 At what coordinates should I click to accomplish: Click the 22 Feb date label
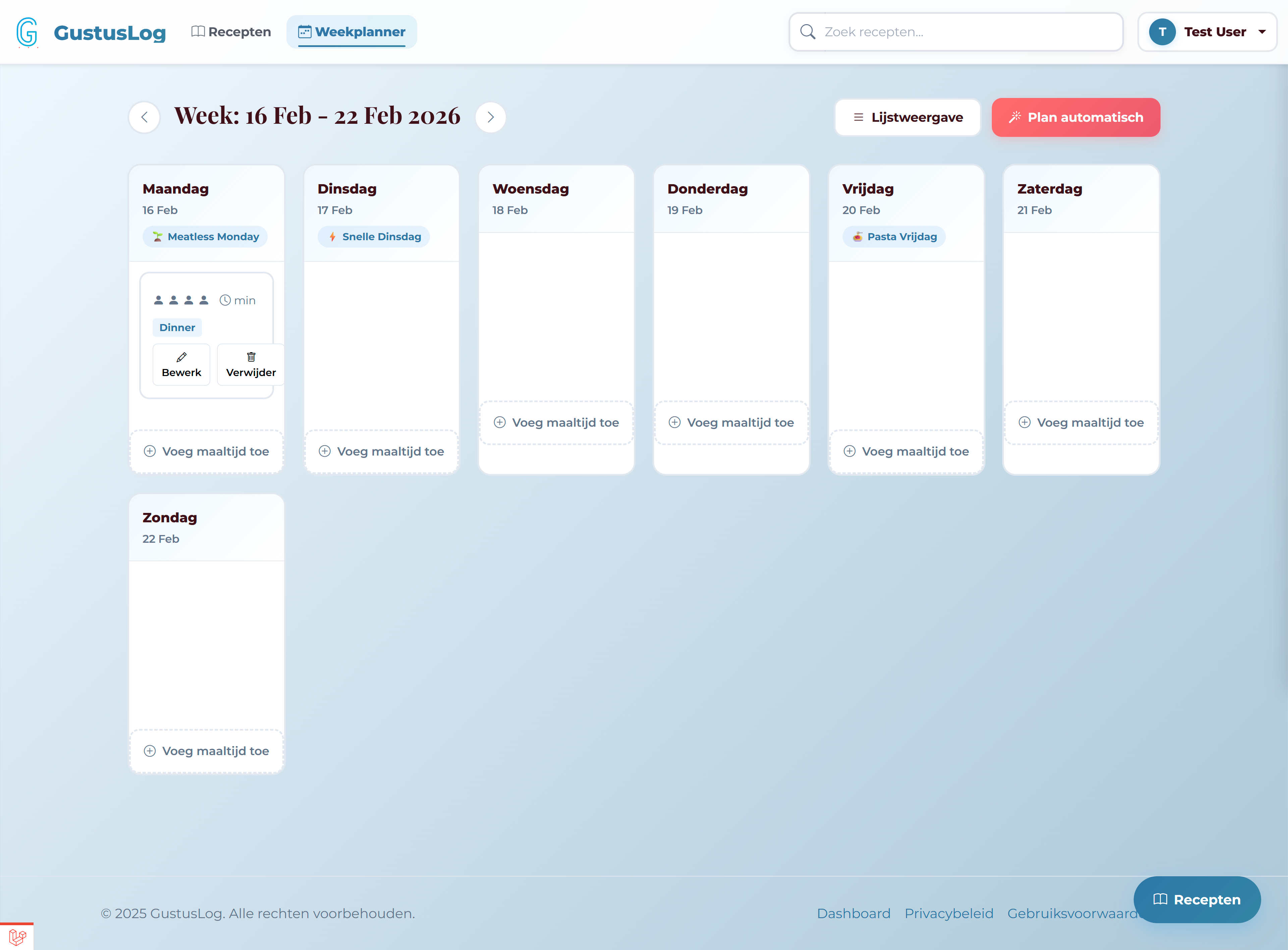160,539
